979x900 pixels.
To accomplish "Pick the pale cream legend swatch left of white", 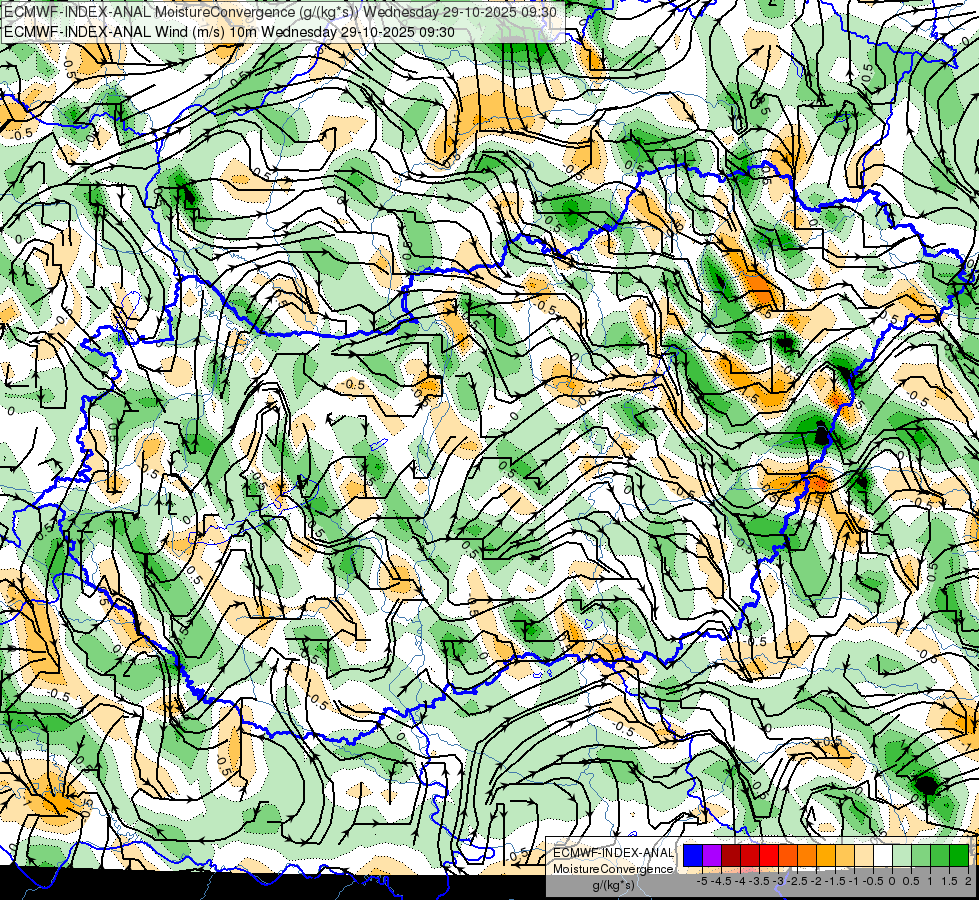I will pyautogui.click(x=864, y=855).
